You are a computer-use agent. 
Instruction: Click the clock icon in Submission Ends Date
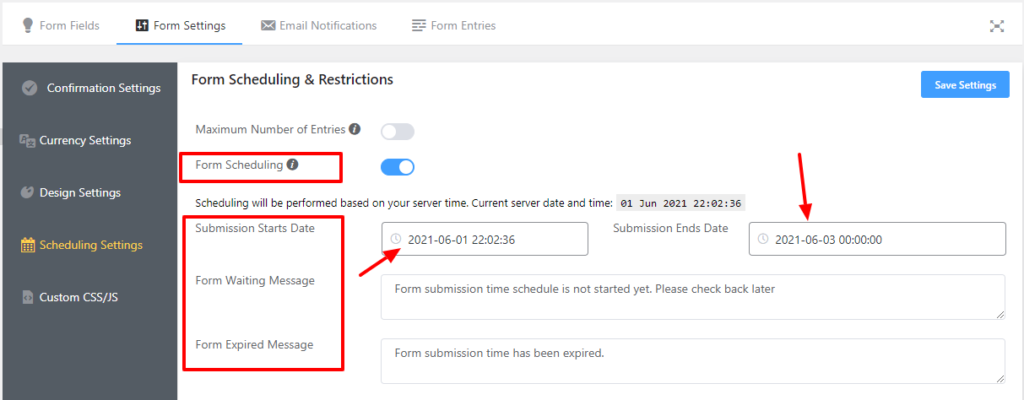click(764, 239)
